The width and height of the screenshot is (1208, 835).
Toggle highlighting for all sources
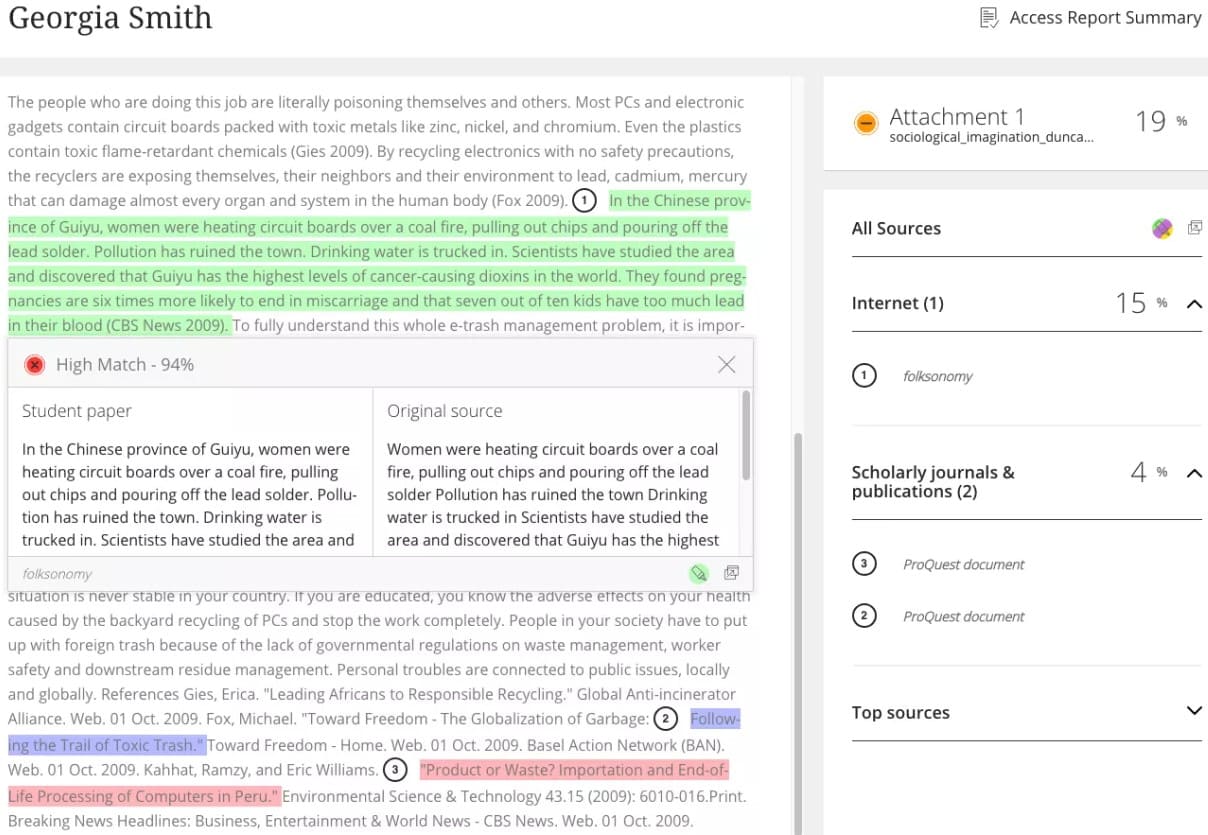1162,228
